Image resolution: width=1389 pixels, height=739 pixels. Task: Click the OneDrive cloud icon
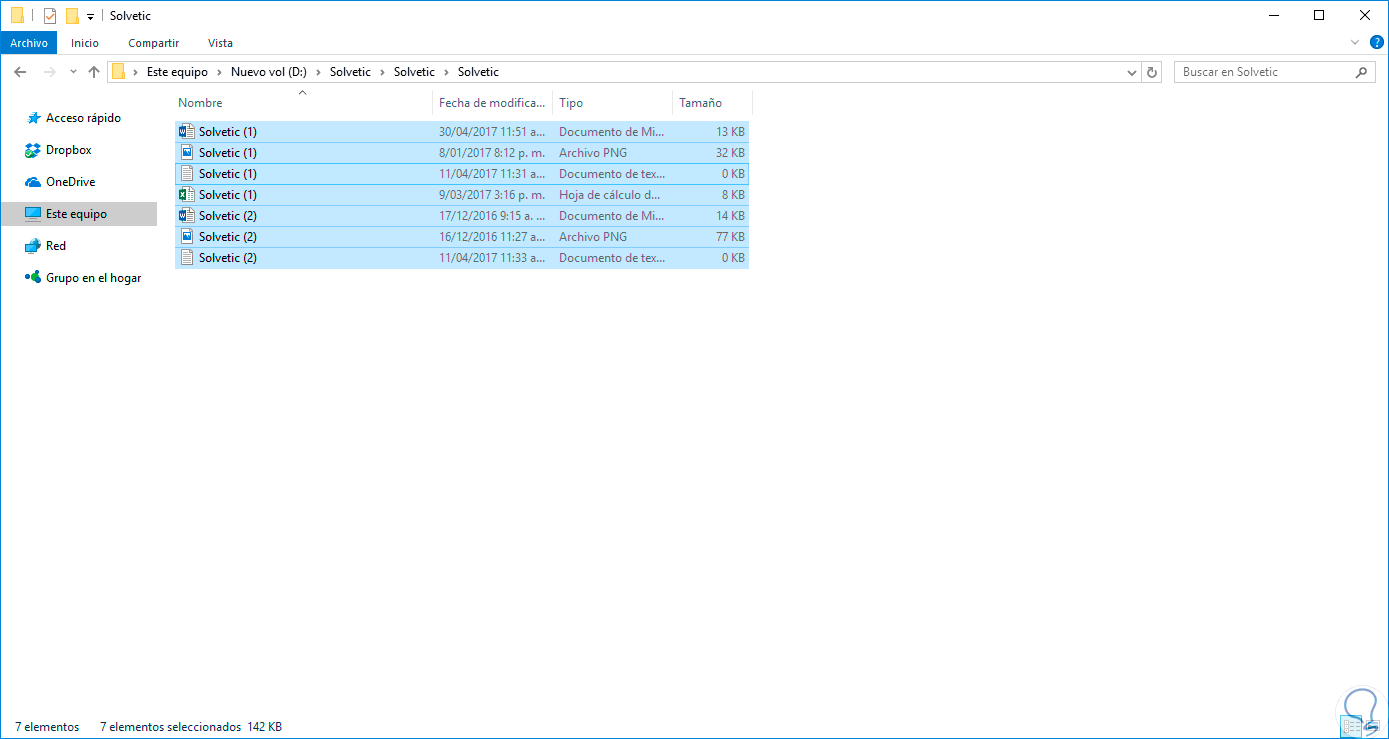(32, 182)
